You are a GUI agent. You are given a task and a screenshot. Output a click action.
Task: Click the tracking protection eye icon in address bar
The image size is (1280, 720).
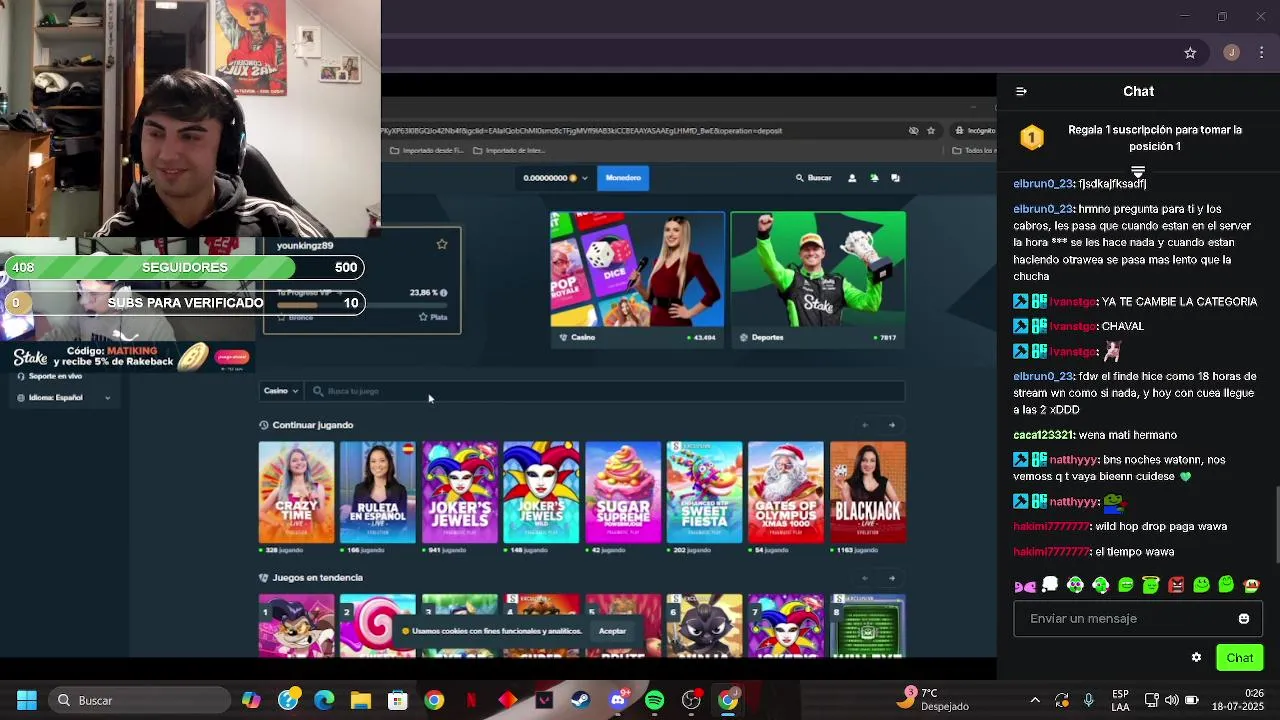tap(913, 131)
